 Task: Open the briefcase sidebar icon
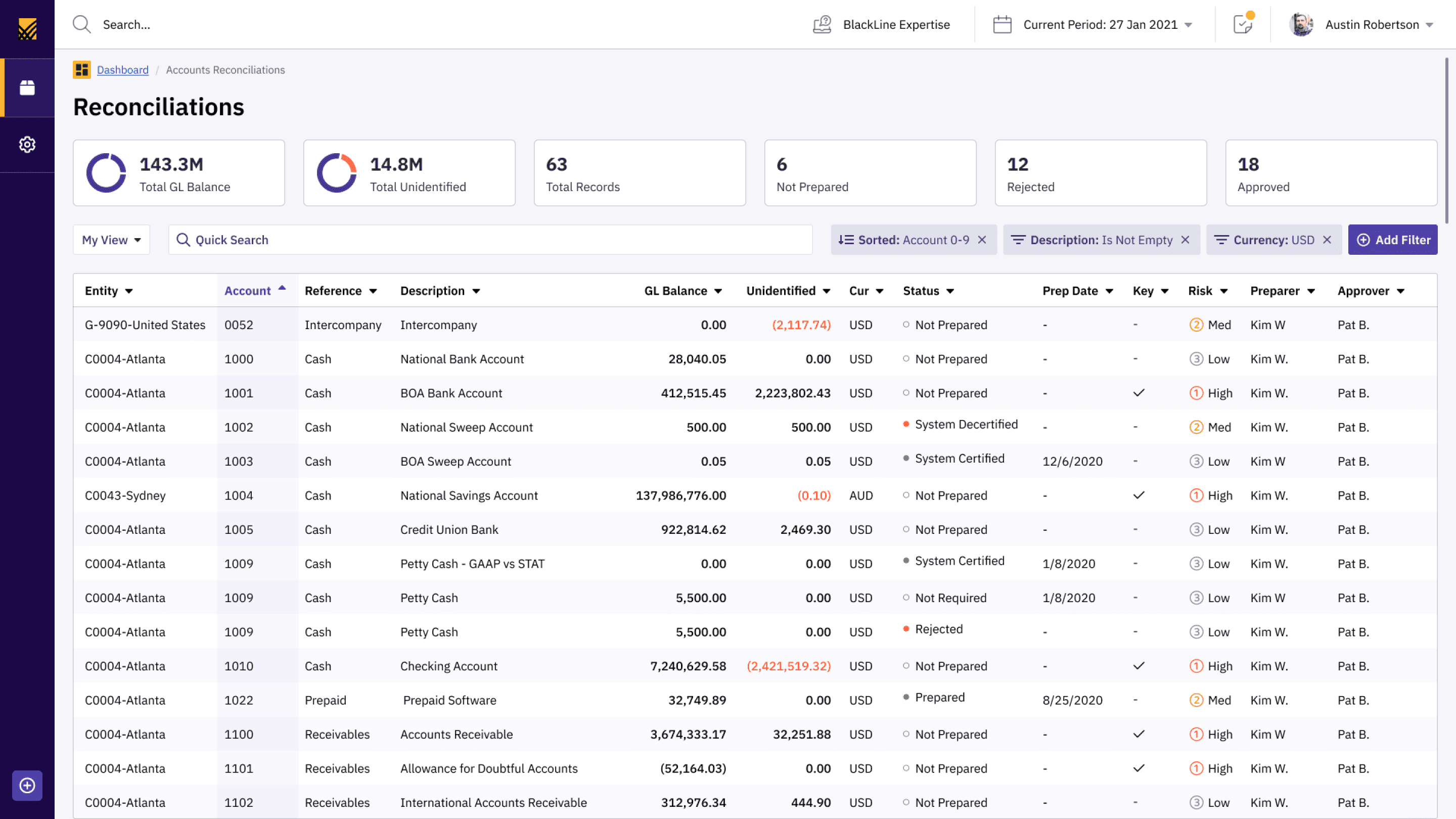point(27,87)
